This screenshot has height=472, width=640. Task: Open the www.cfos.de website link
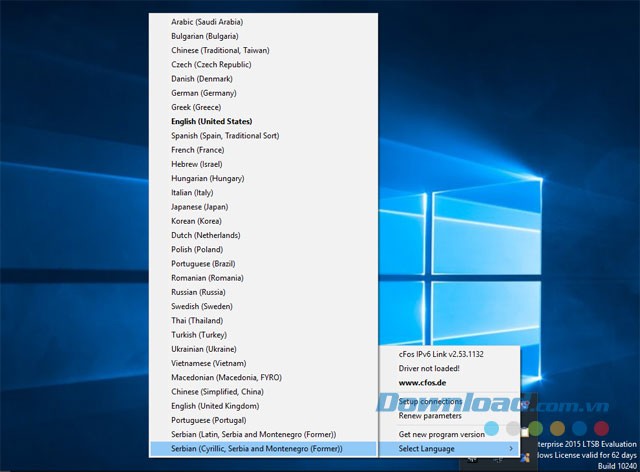[424, 382]
